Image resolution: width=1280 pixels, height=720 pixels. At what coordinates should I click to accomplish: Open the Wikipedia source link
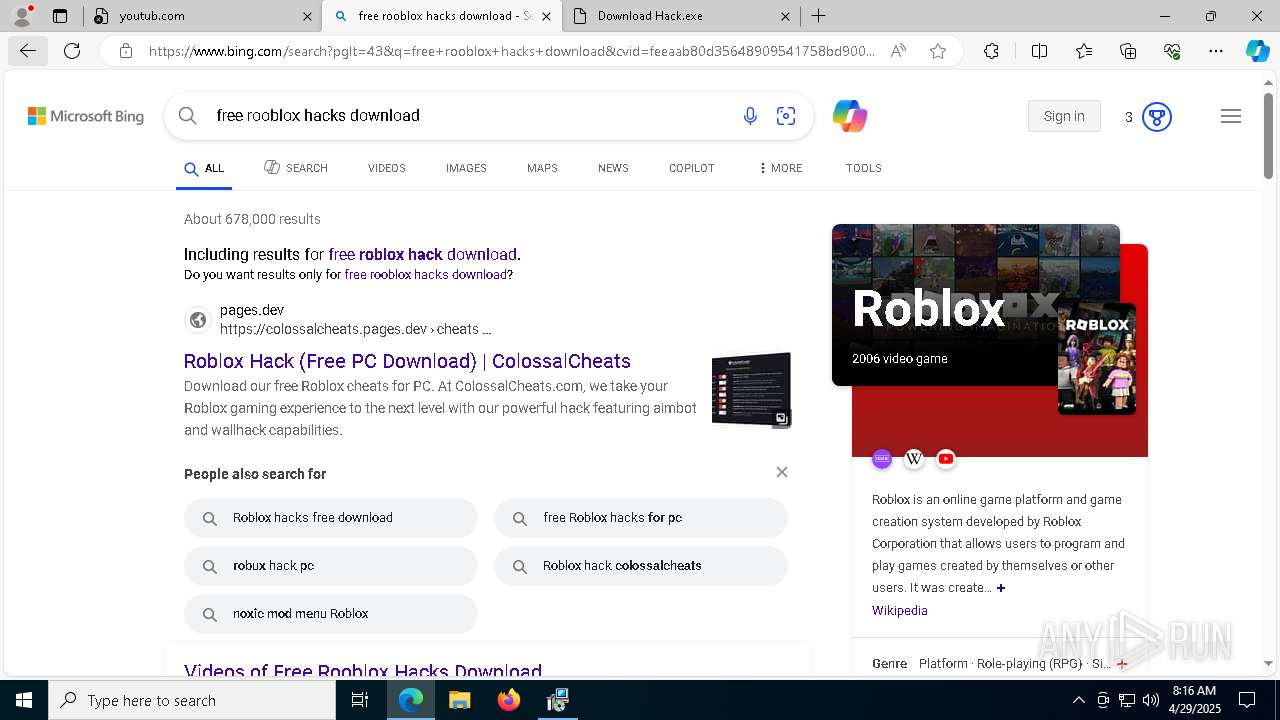[x=899, y=611]
